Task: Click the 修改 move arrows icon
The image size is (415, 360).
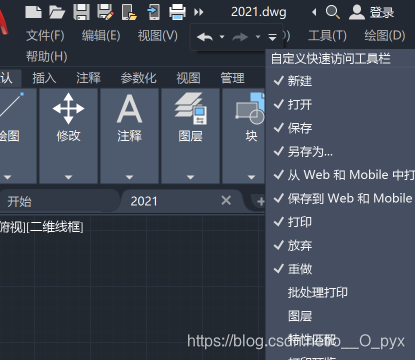Action: (x=68, y=109)
